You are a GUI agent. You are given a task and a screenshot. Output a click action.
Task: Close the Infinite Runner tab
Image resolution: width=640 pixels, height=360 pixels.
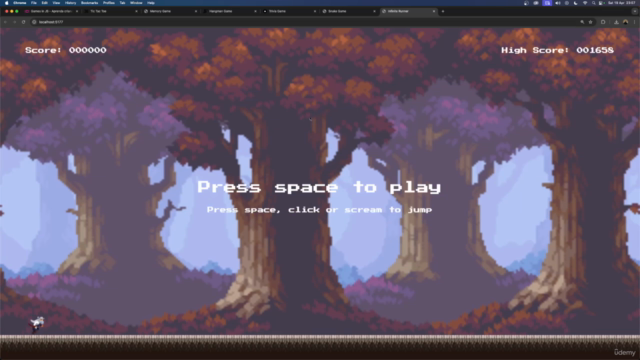click(x=434, y=11)
